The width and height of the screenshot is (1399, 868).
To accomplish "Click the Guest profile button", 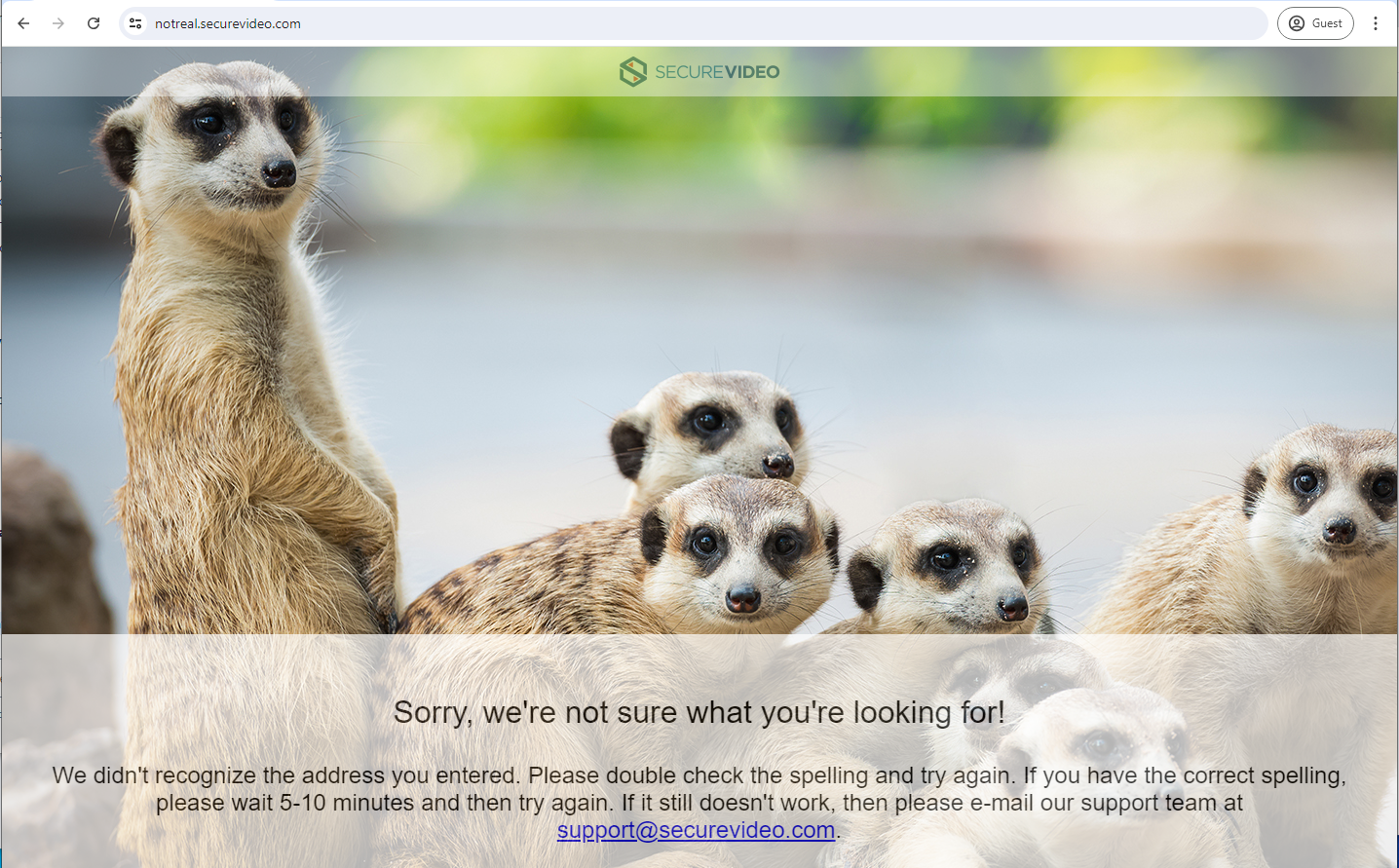I will tap(1314, 22).
